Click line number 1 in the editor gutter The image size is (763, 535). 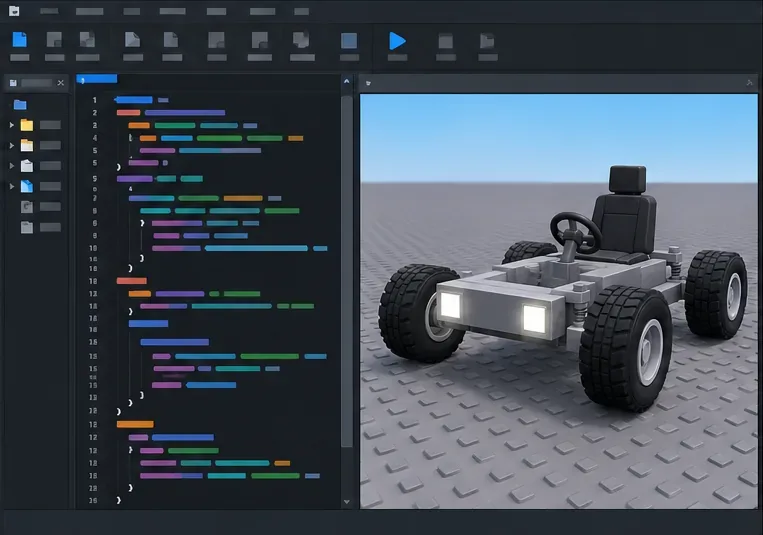point(94,100)
